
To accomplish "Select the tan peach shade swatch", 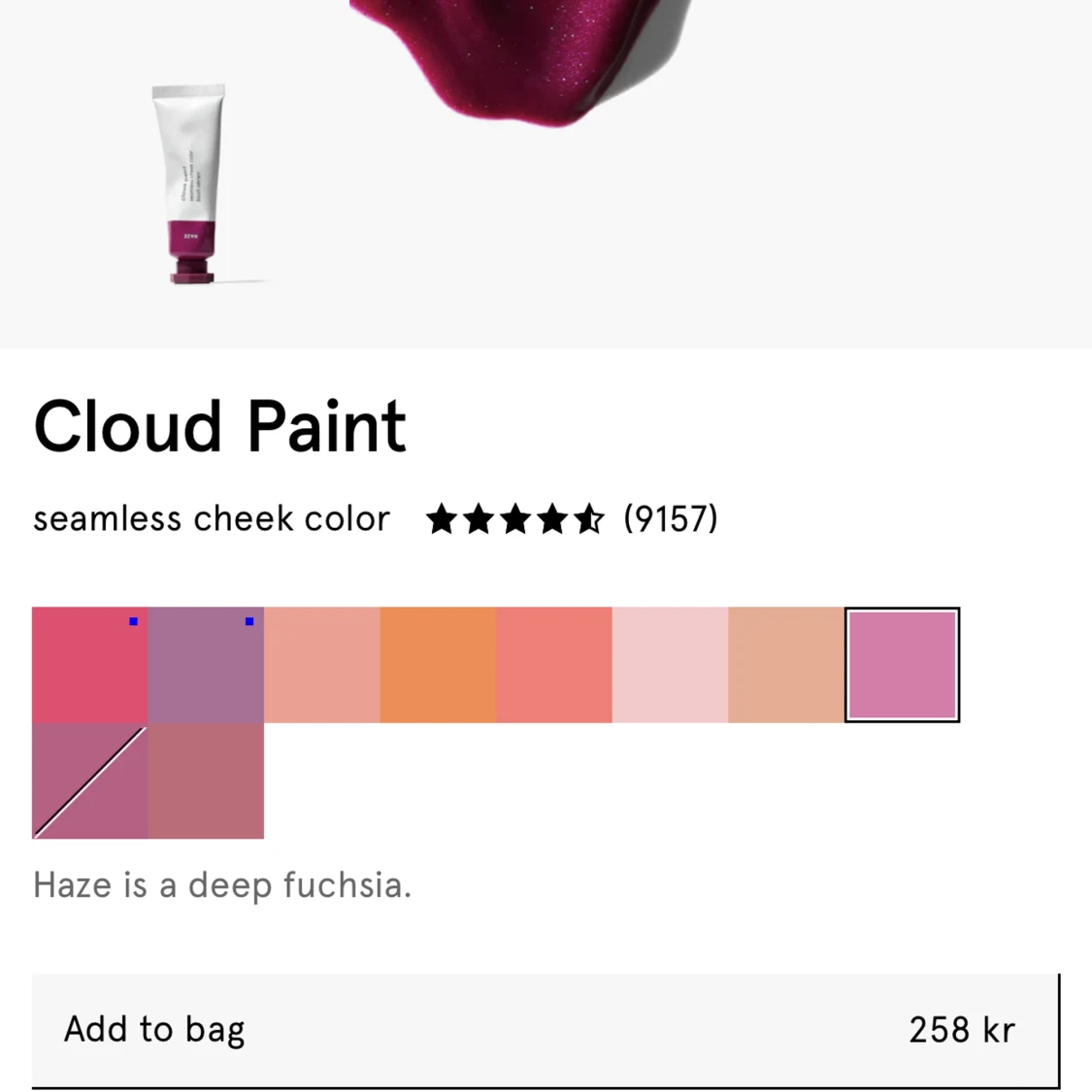I will 785,664.
